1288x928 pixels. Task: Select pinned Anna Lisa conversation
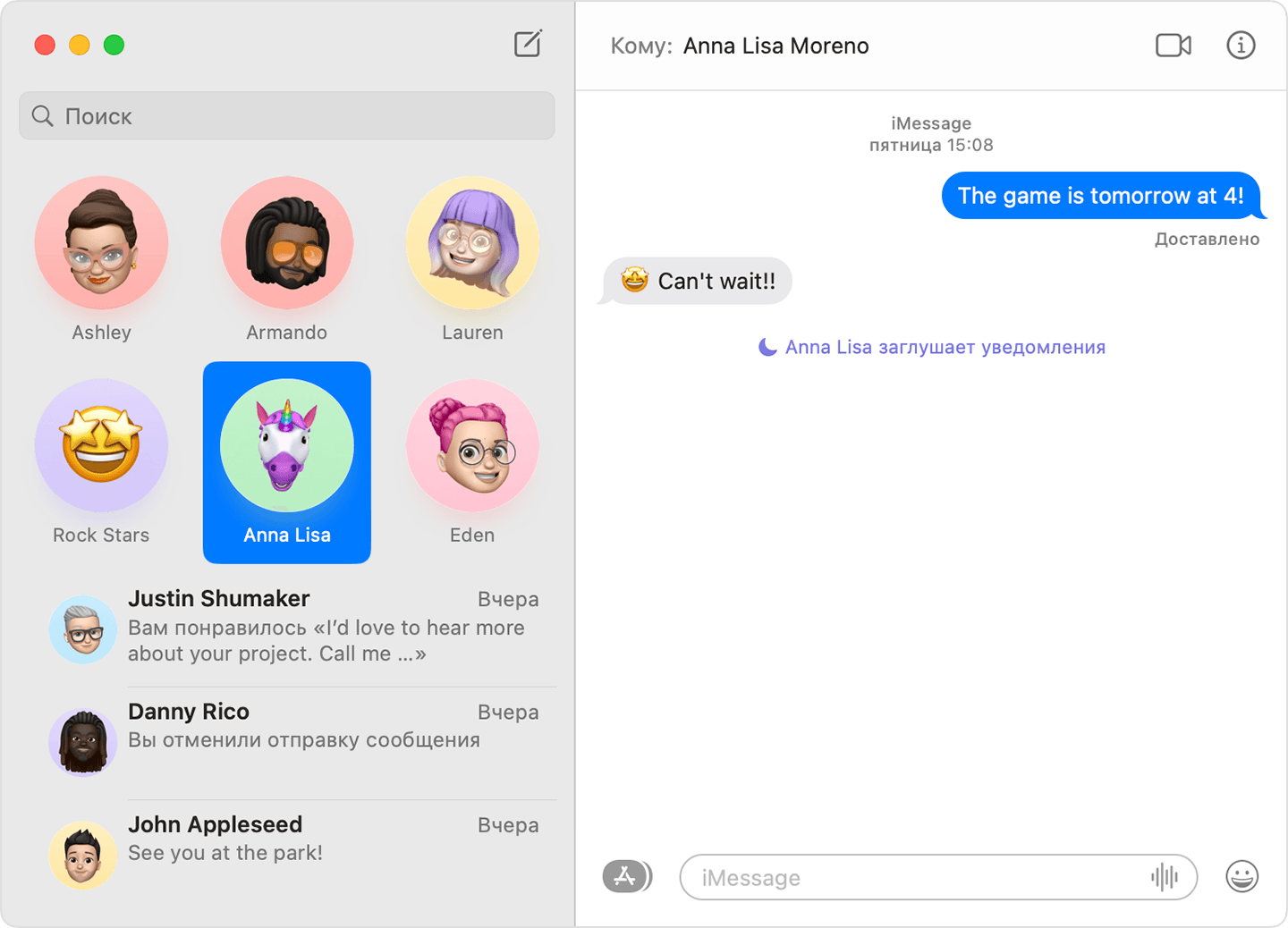(x=287, y=462)
